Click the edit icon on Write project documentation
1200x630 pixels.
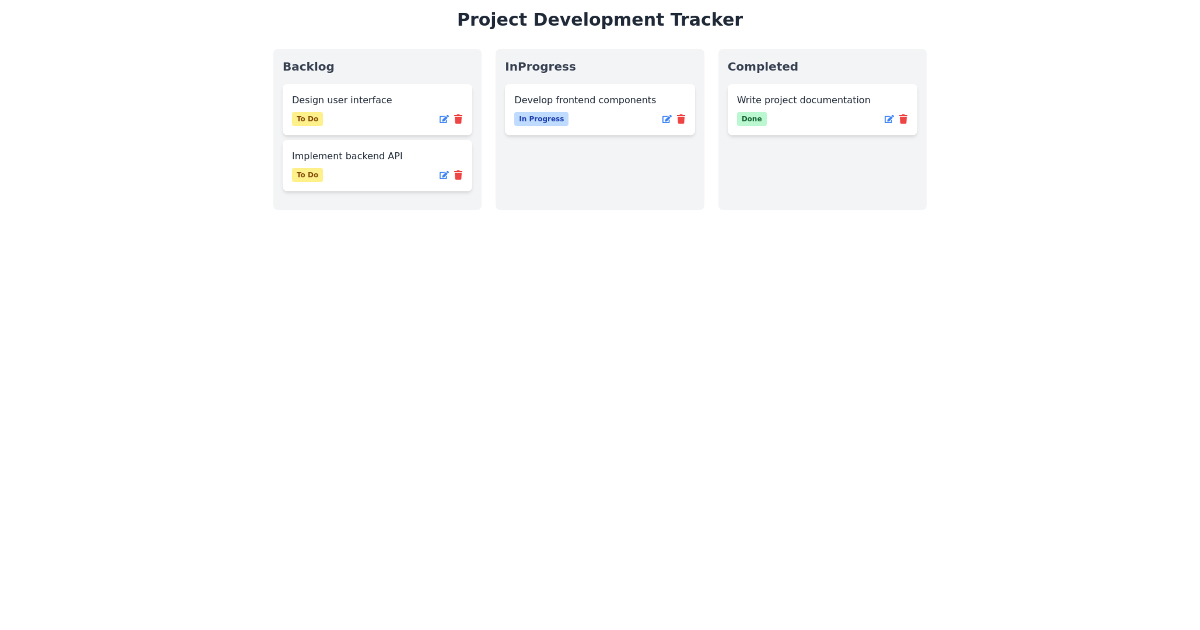click(888, 119)
